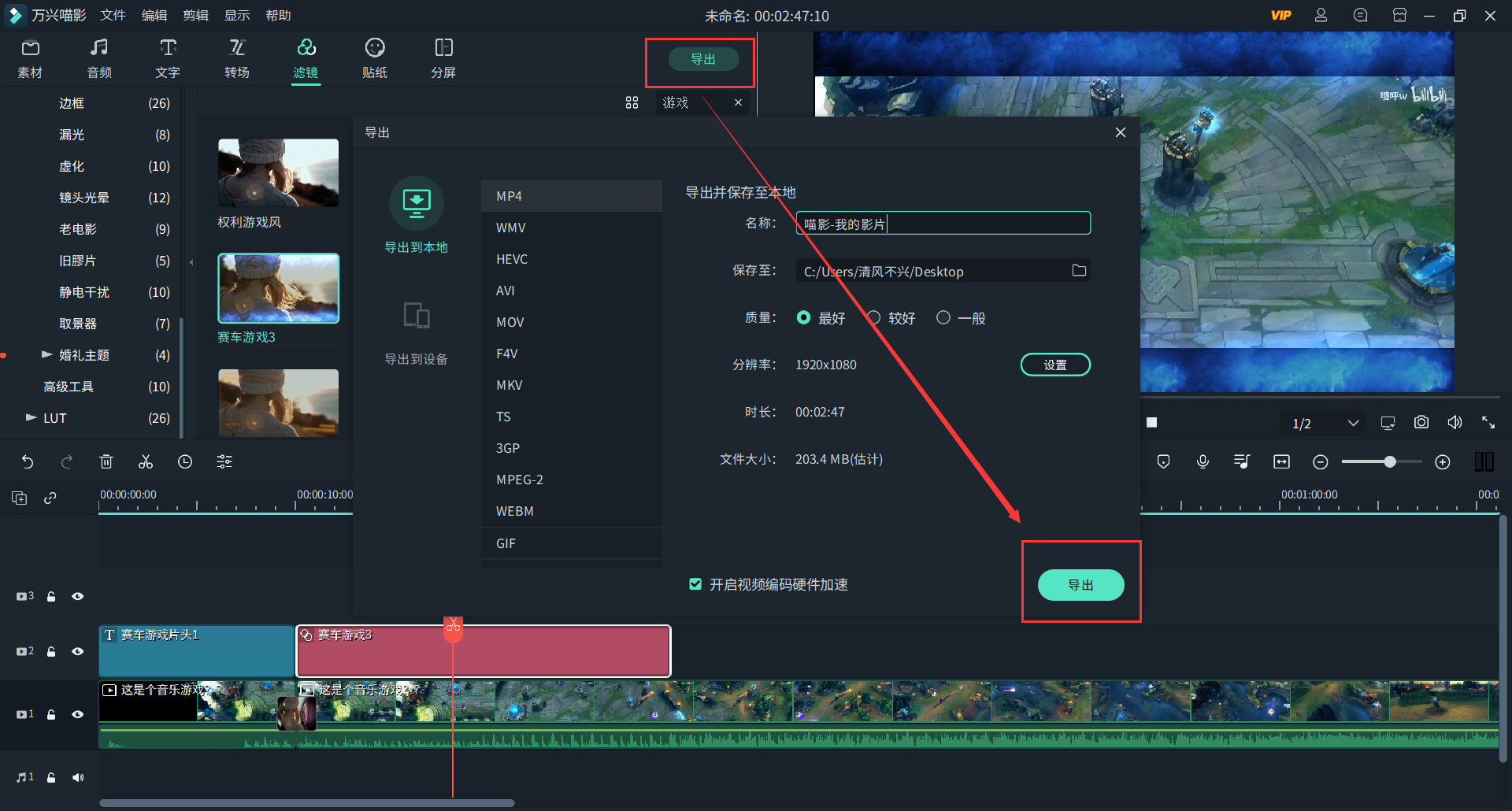Expand the 婚礼主题 filter category
Viewport: 1512px width, 811px height.
(x=47, y=354)
